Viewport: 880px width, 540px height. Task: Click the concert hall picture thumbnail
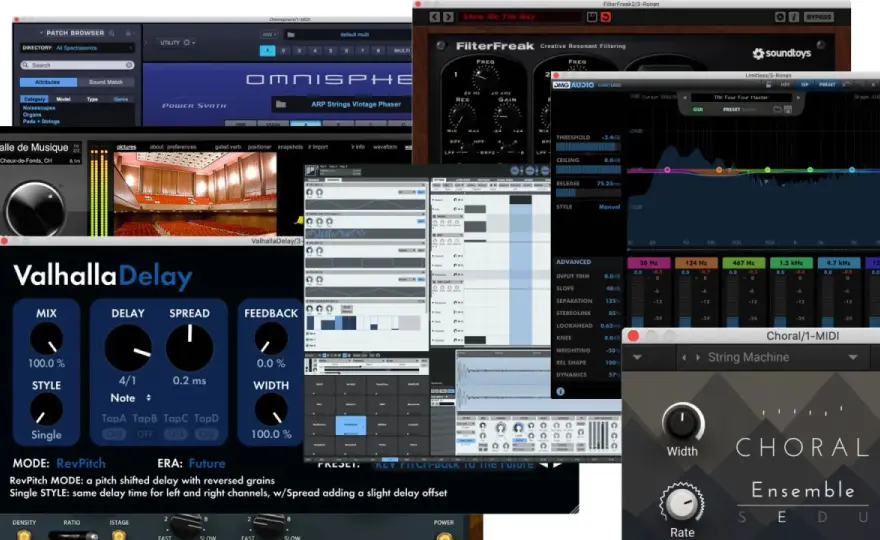tap(195, 194)
